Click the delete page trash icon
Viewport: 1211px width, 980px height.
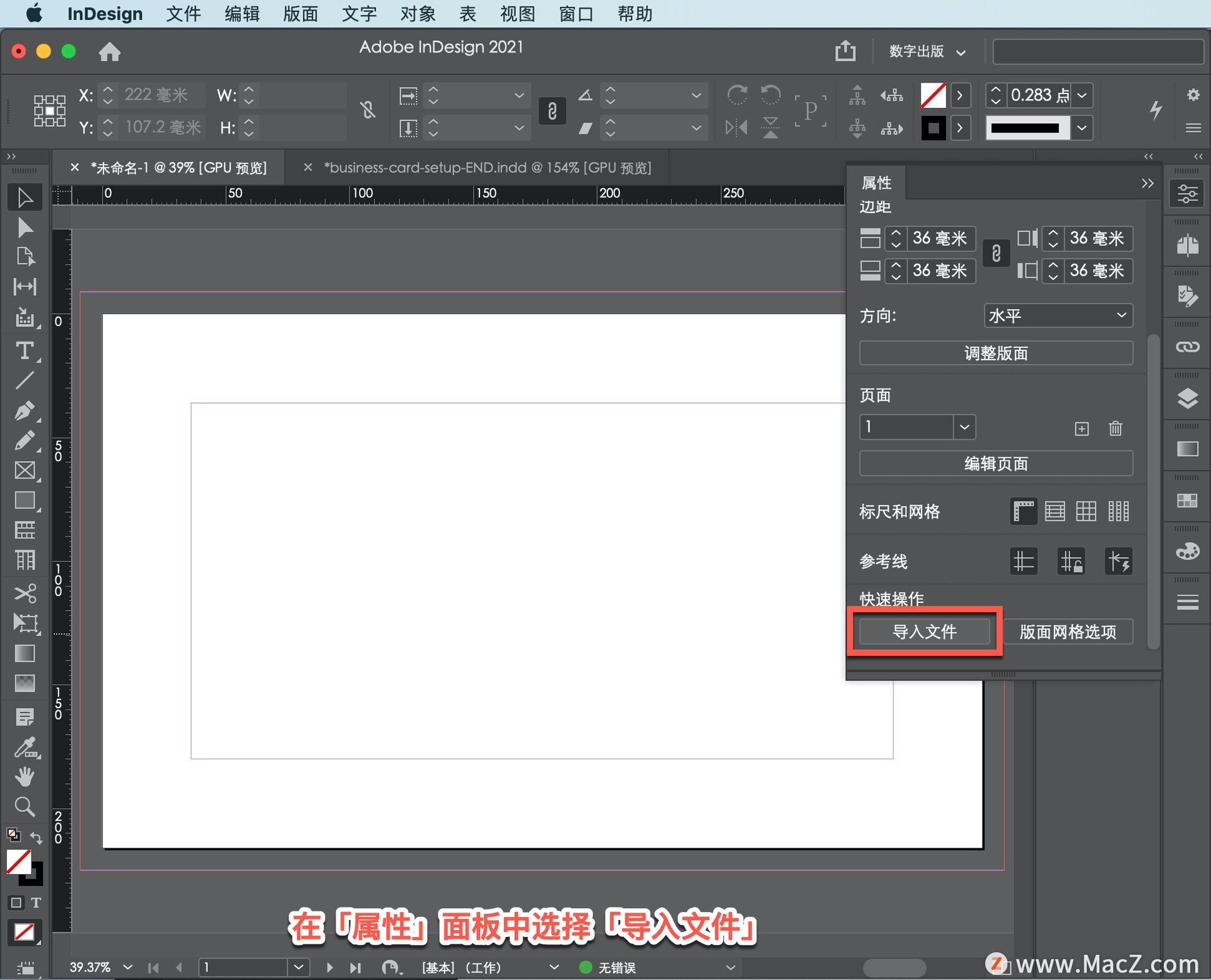tap(1115, 429)
